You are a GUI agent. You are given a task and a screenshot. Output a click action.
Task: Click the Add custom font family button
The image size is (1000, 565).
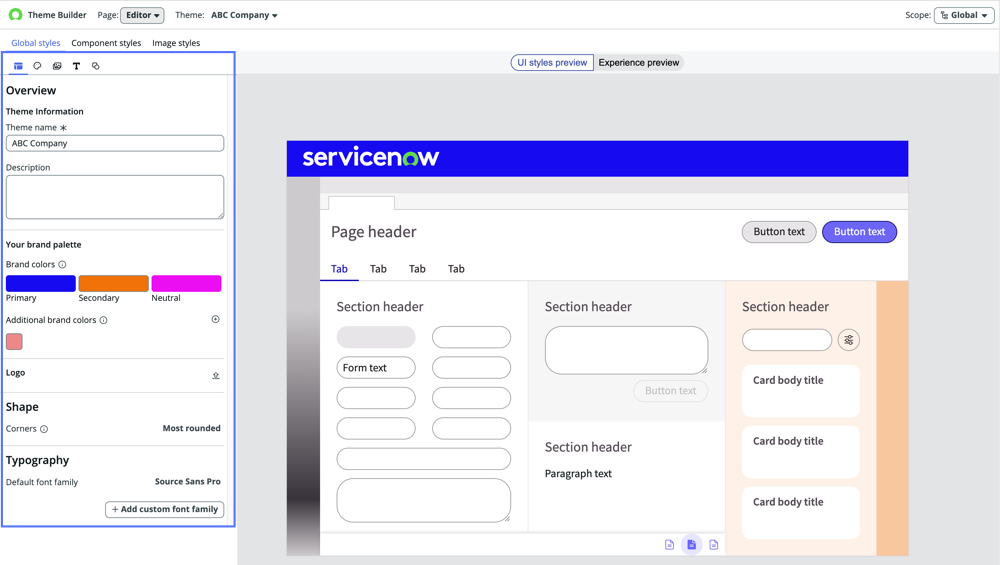[x=165, y=510]
